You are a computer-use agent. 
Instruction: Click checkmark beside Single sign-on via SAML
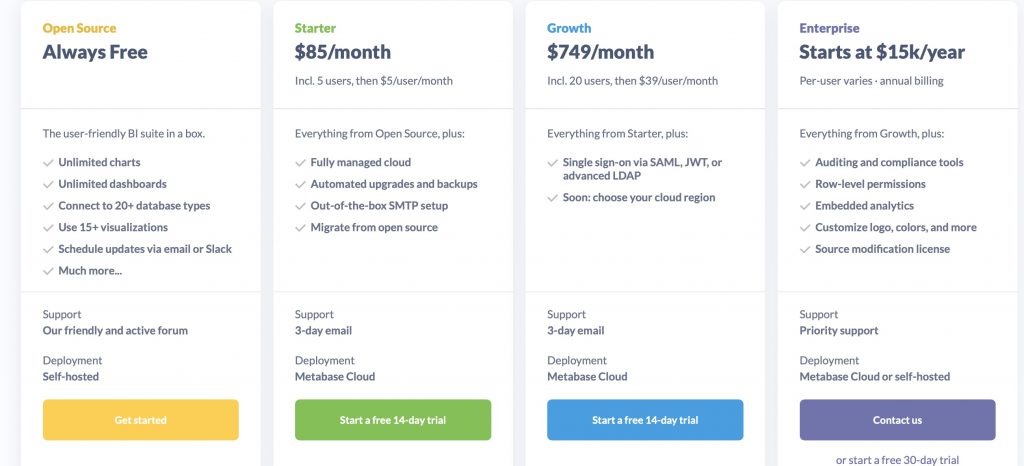(553, 162)
